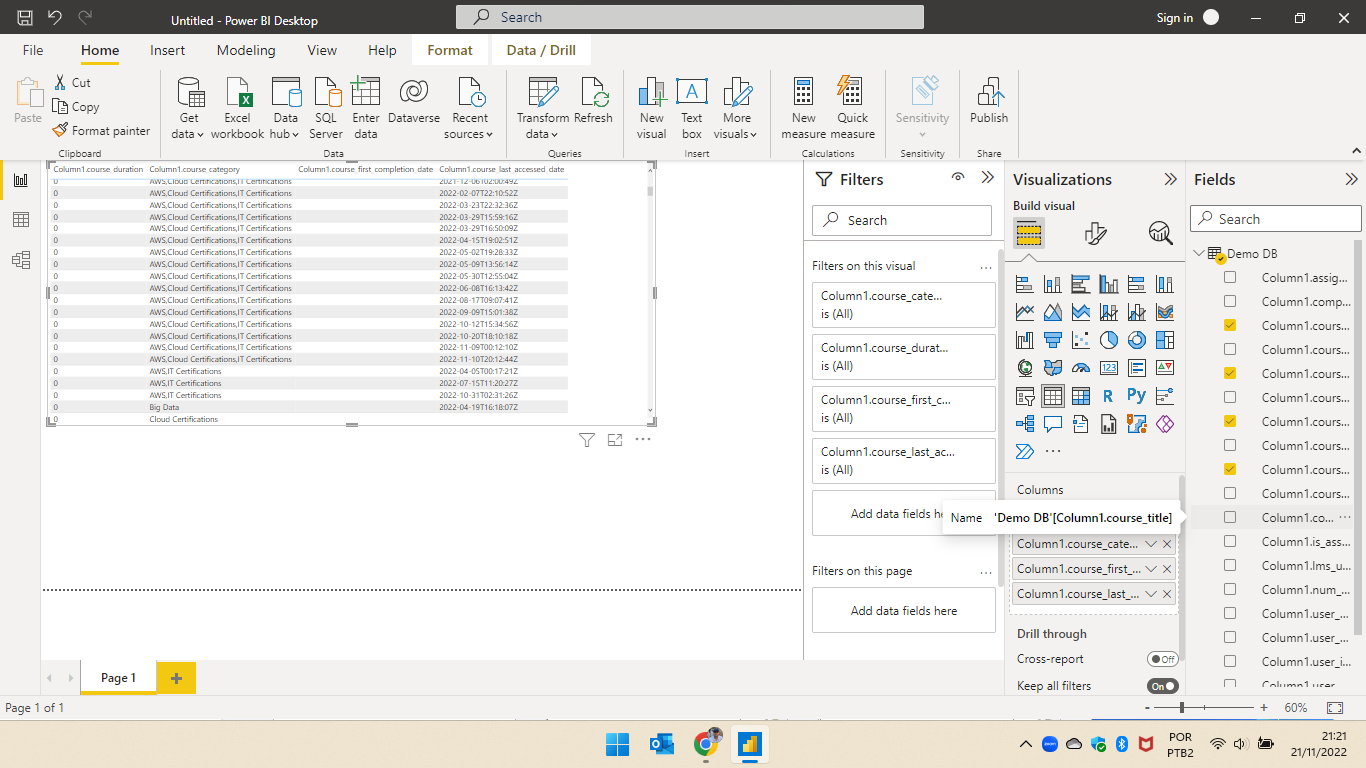Add a Text box
The height and width of the screenshot is (768, 1366).
692,108
